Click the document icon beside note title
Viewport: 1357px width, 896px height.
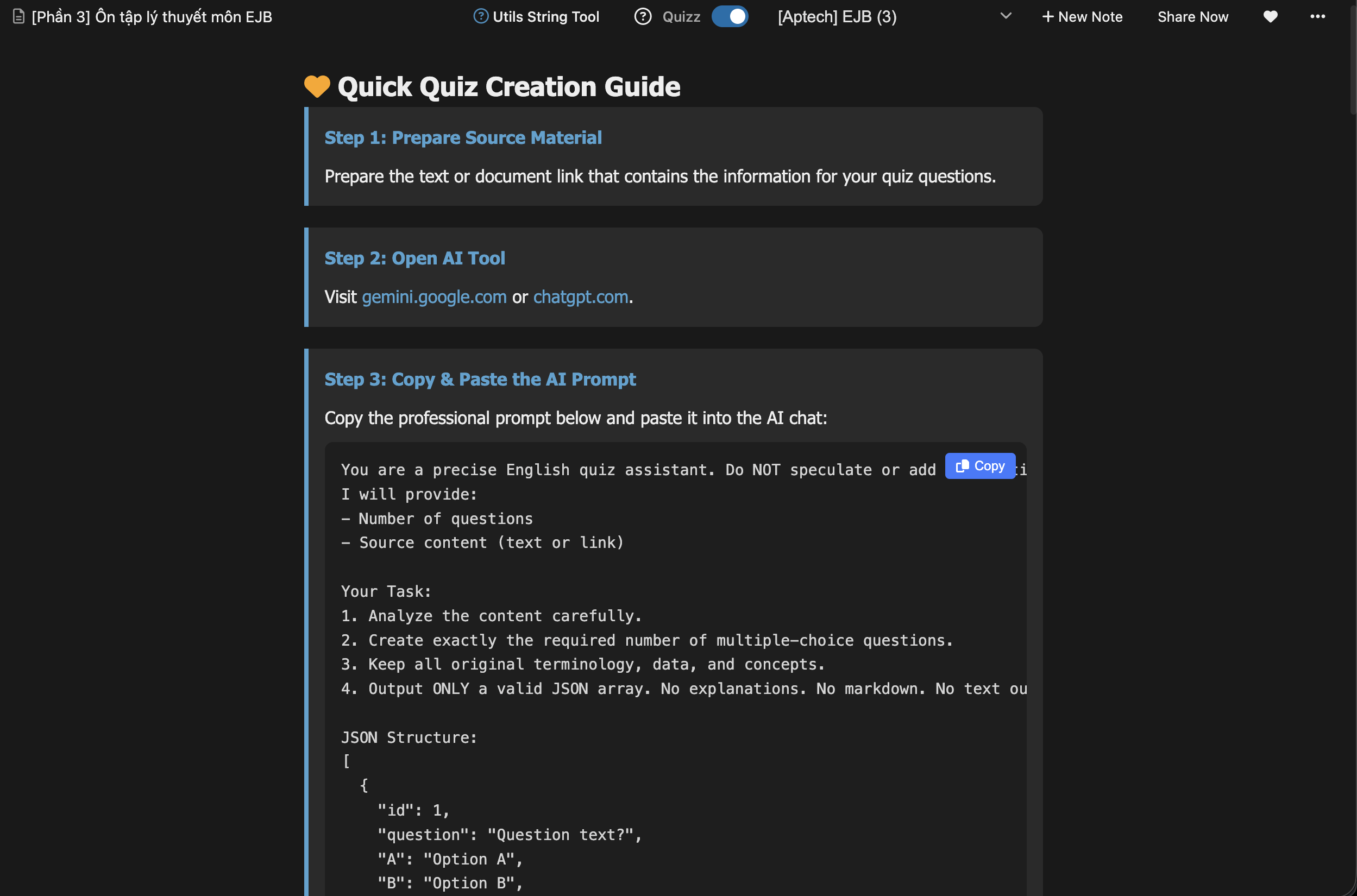click(19, 17)
